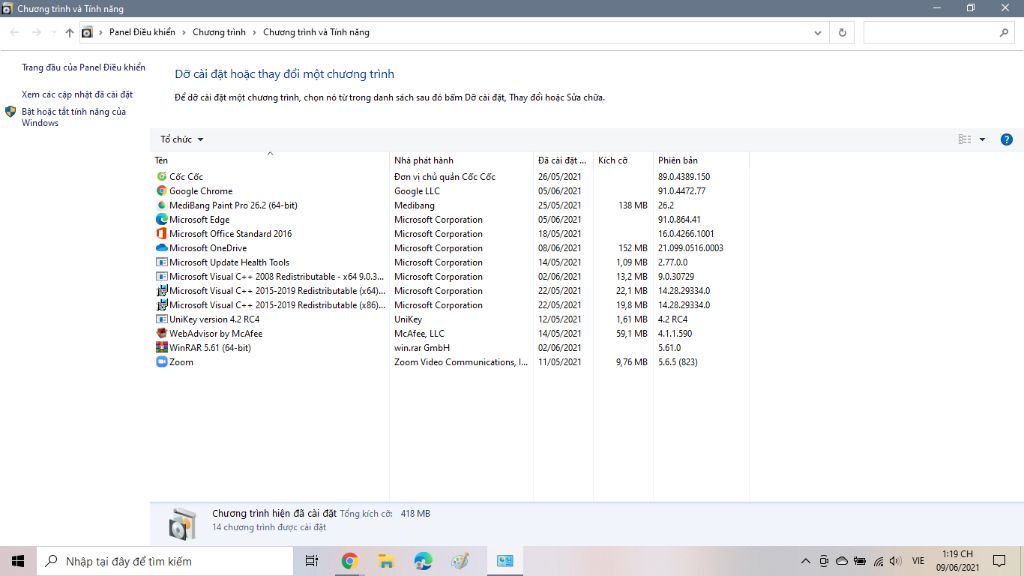Click the Visual C++ 2015-2019 (x86) icon
The image size is (1024, 576).
coord(161,305)
